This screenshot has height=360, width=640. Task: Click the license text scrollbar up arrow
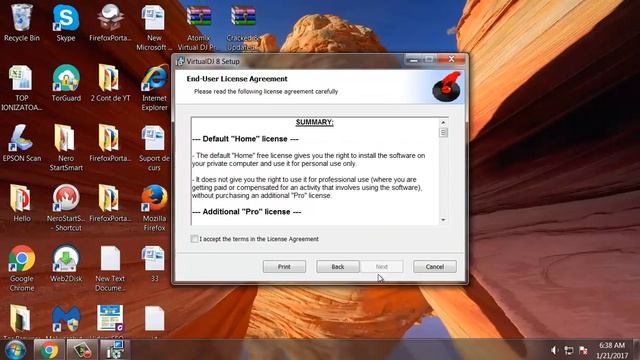point(443,122)
